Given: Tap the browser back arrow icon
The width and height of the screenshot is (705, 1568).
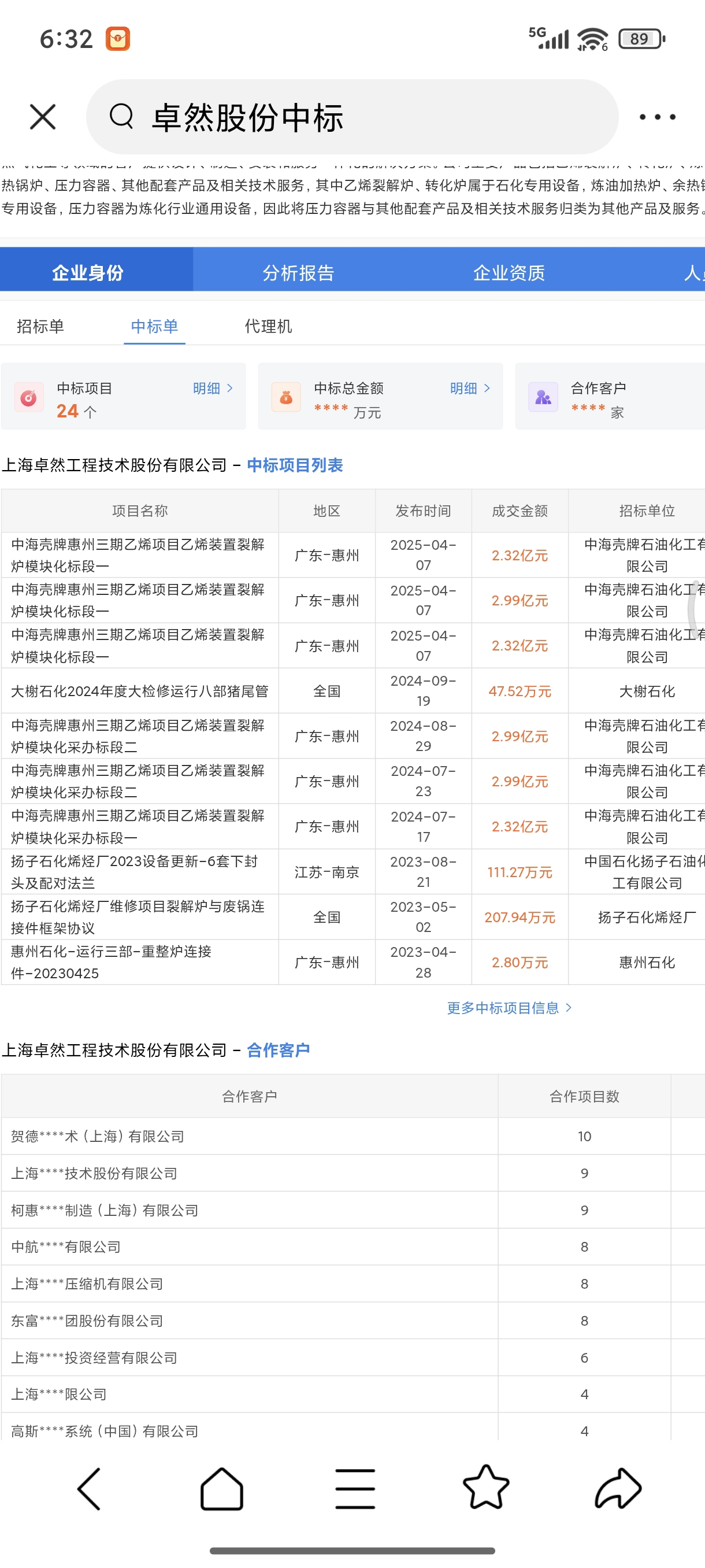Looking at the screenshot, I should [x=90, y=1489].
